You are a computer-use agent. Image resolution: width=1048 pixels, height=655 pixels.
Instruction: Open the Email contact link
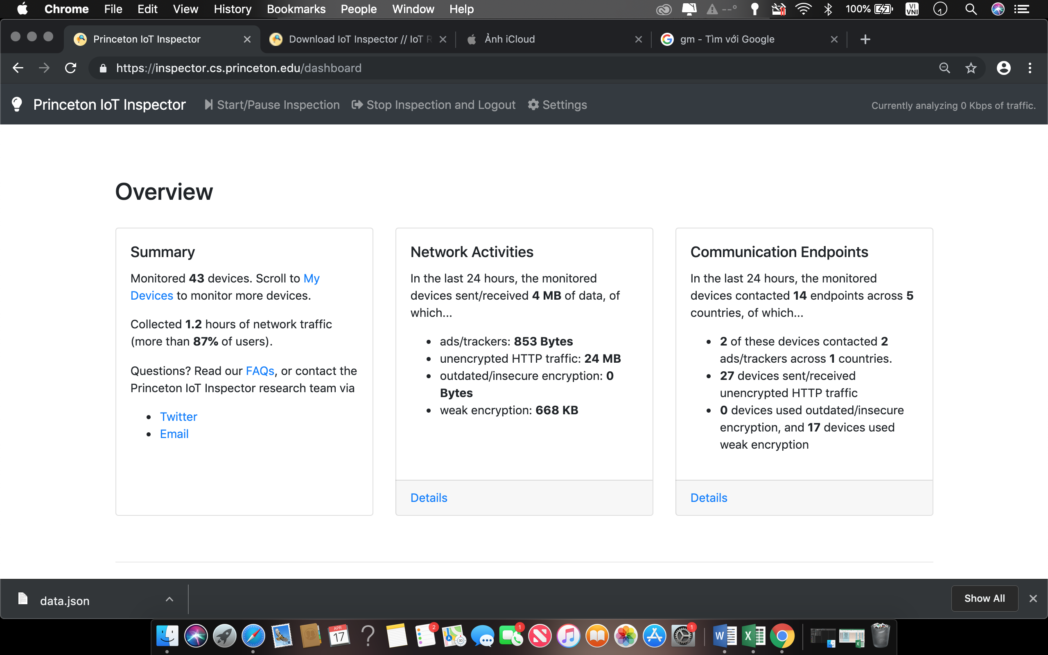[174, 434]
